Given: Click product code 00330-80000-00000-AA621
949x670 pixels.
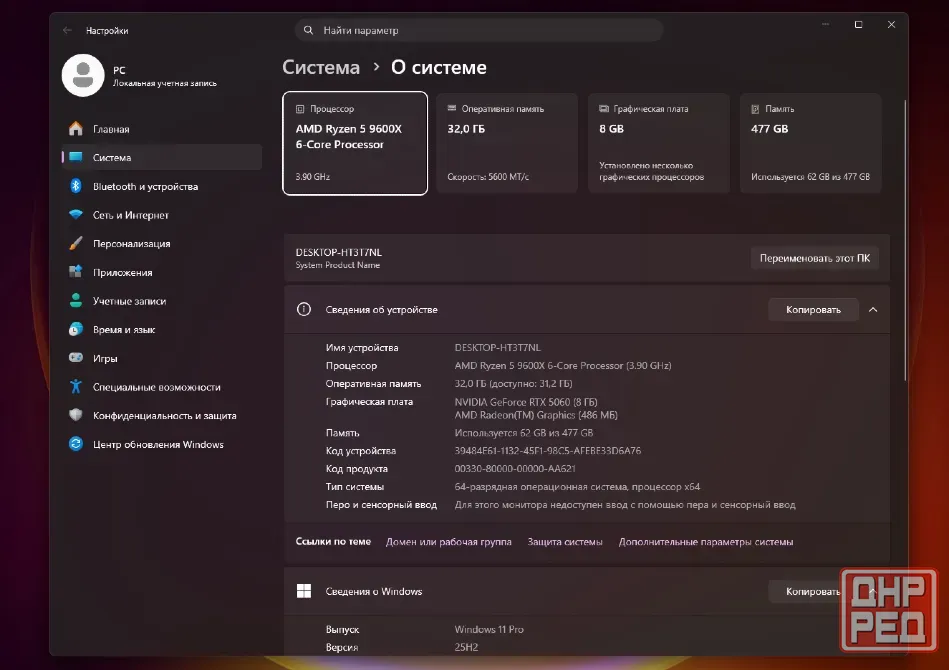Looking at the screenshot, I should 515,468.
